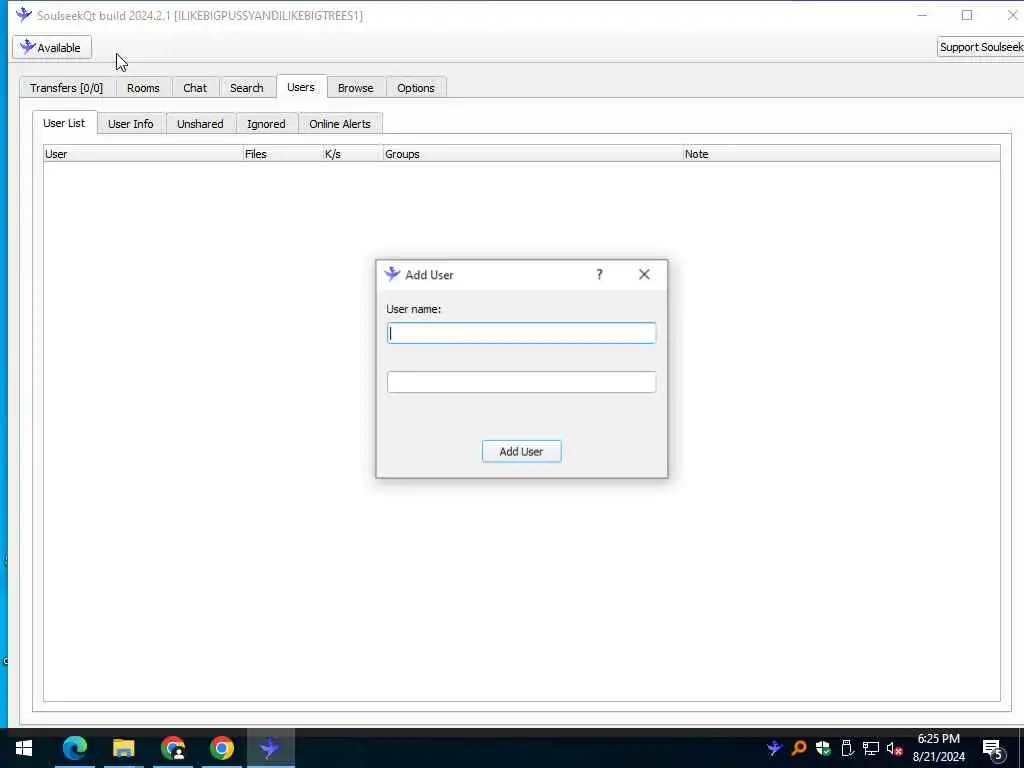Open Google Chrome from the taskbar
Viewport: 1024px width, 768px height.
coord(222,748)
